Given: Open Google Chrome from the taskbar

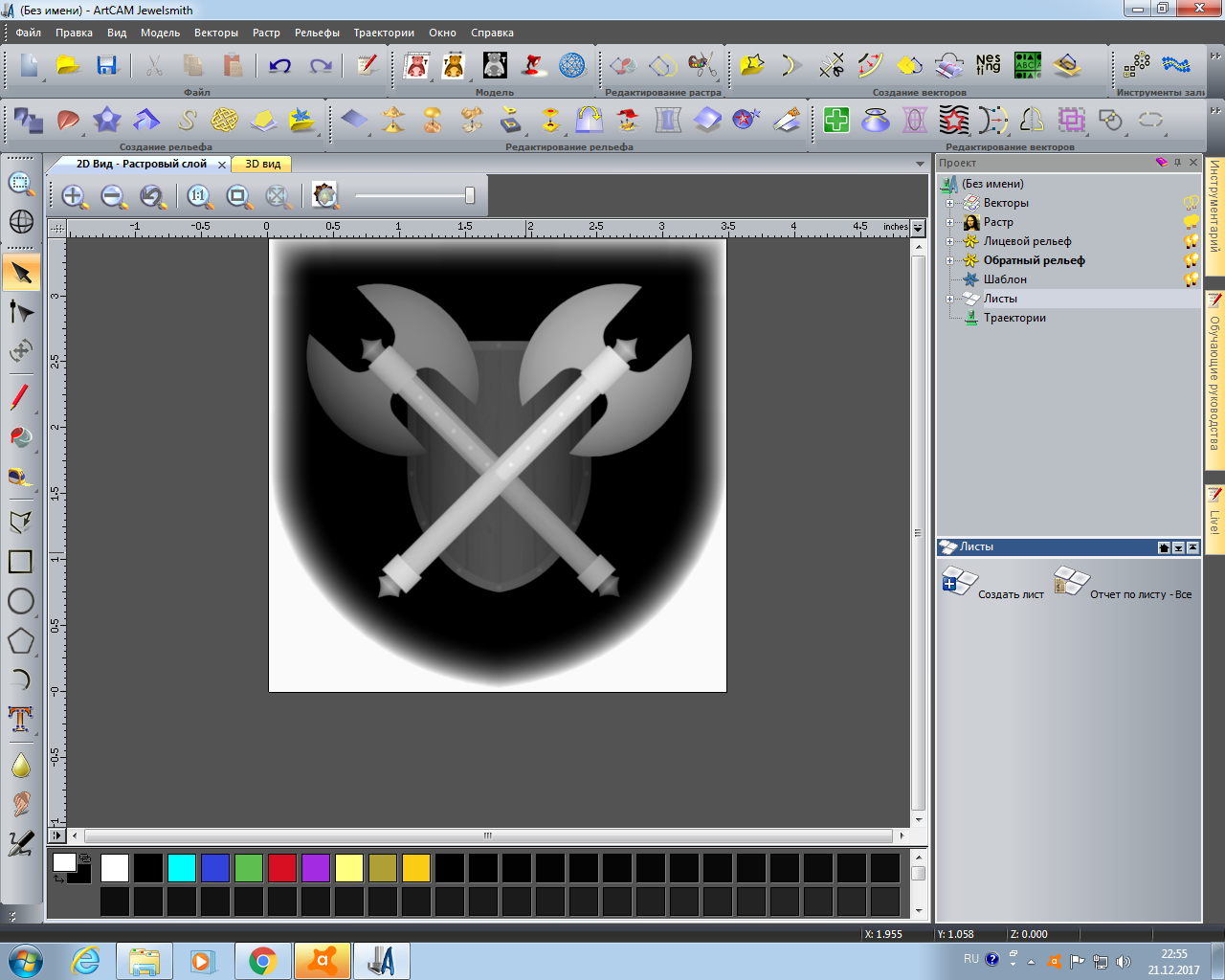Looking at the screenshot, I should coord(262,961).
